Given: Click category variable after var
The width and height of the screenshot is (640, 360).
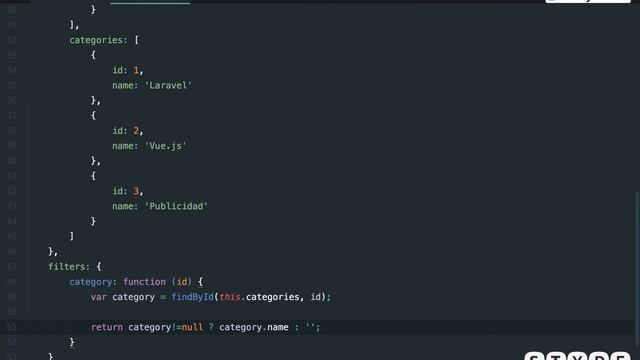Looking at the screenshot, I should [133, 297].
